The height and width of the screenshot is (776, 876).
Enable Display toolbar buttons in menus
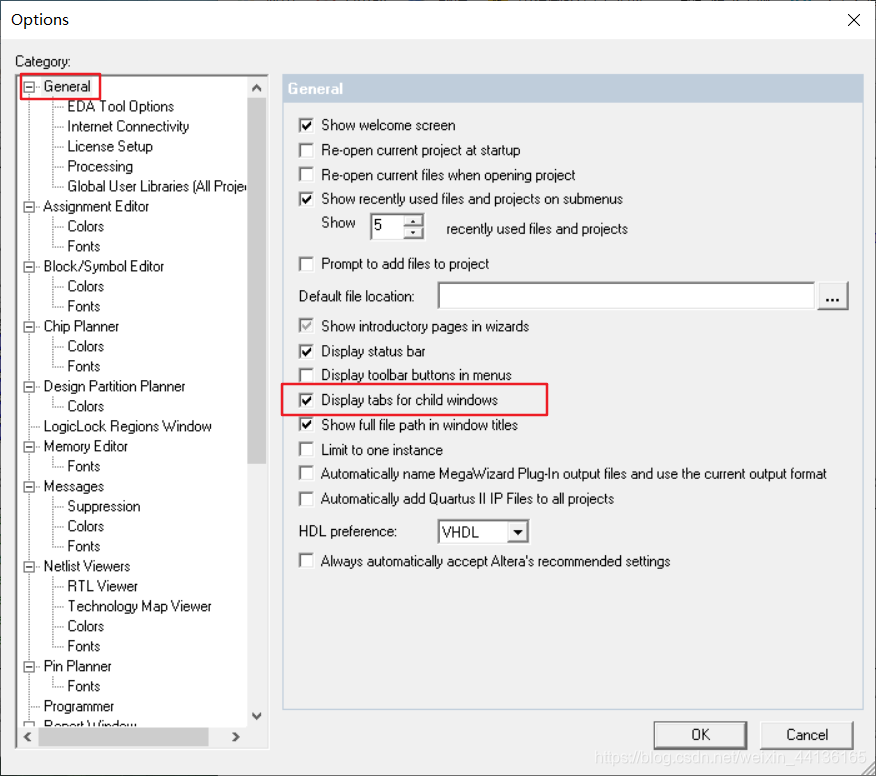[x=306, y=375]
